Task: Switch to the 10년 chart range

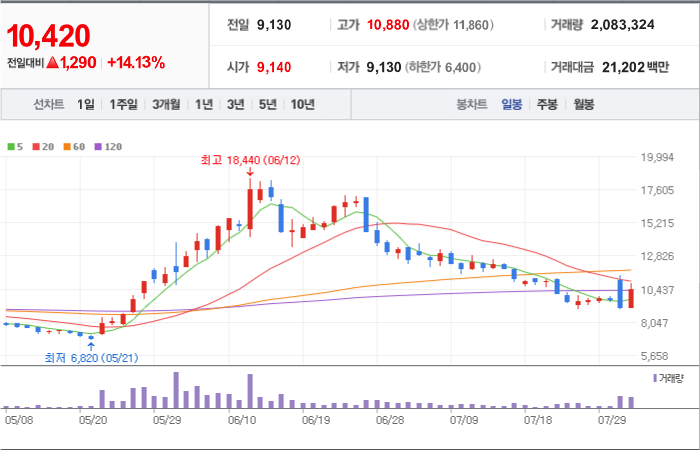Action: point(303,104)
